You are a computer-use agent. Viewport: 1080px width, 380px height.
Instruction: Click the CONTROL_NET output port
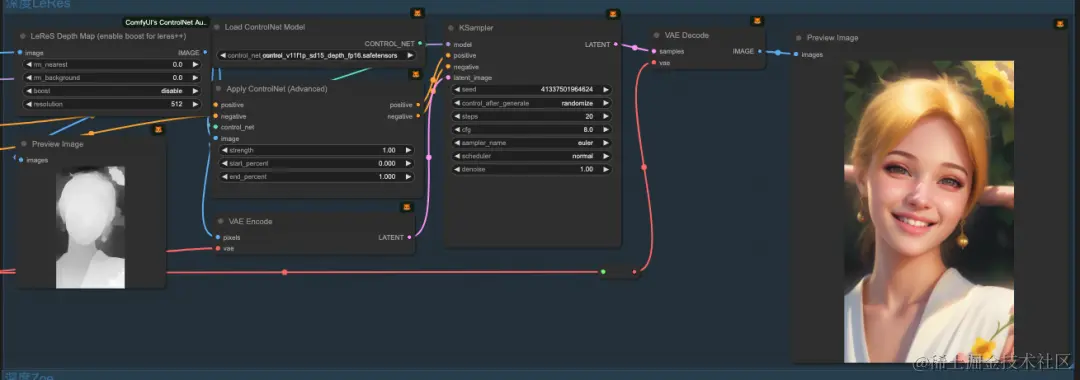click(x=420, y=43)
